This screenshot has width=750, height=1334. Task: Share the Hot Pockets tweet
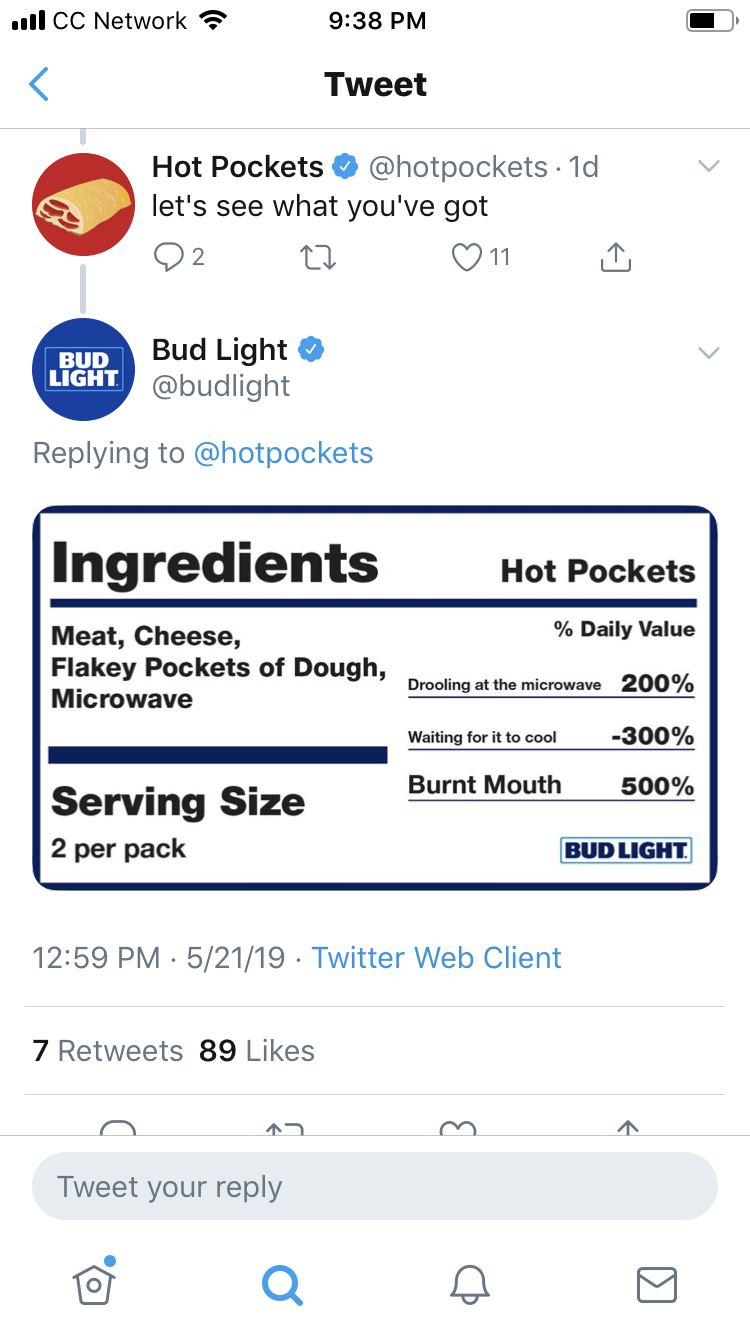click(616, 257)
